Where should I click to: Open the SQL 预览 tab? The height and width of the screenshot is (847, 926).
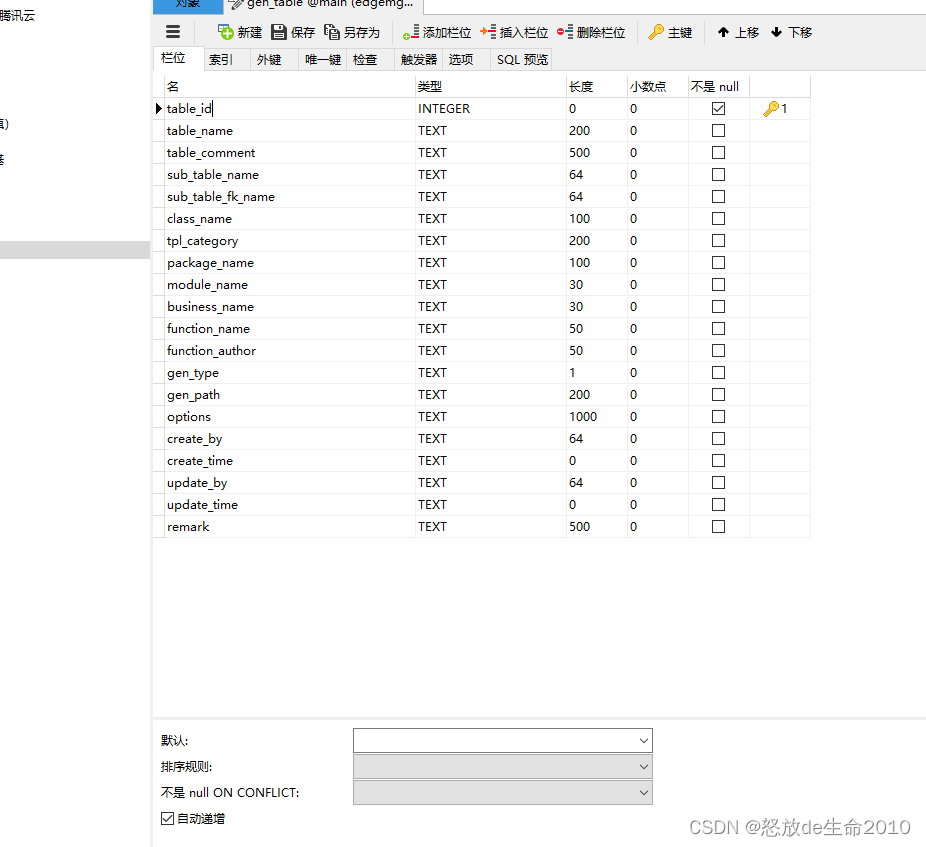tap(521, 59)
